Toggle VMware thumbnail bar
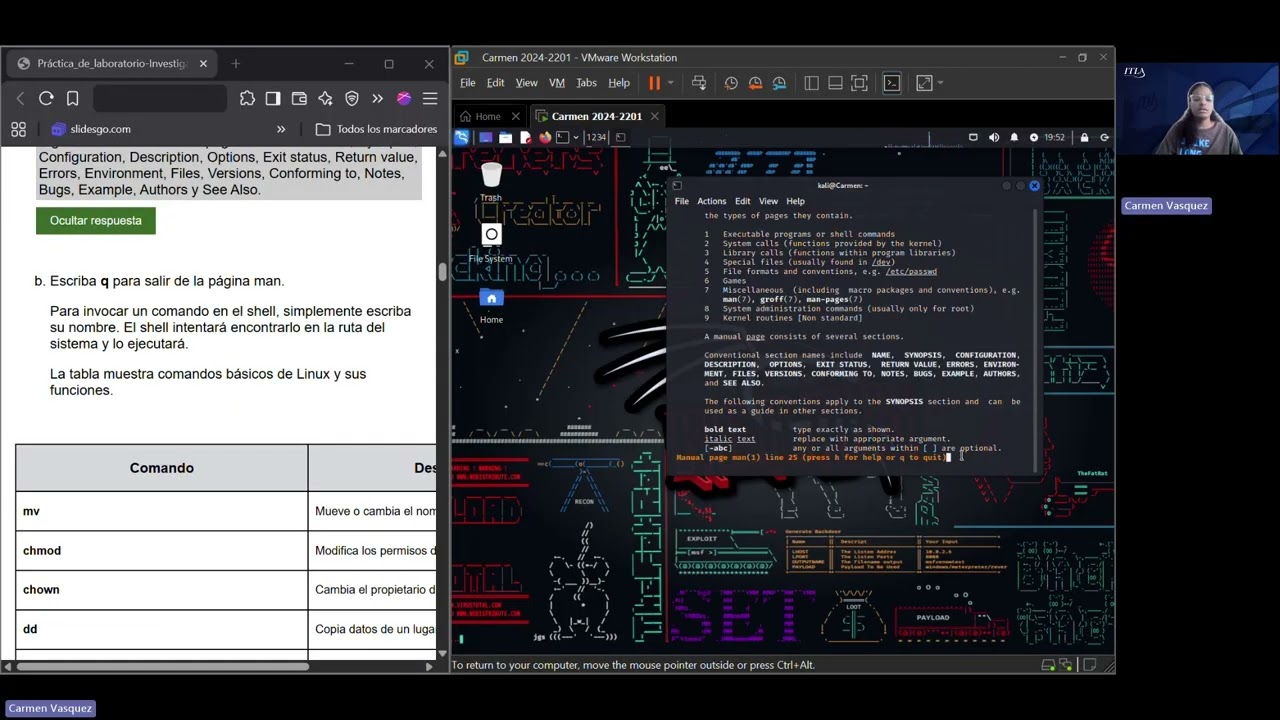The width and height of the screenshot is (1280, 720). 835,83
